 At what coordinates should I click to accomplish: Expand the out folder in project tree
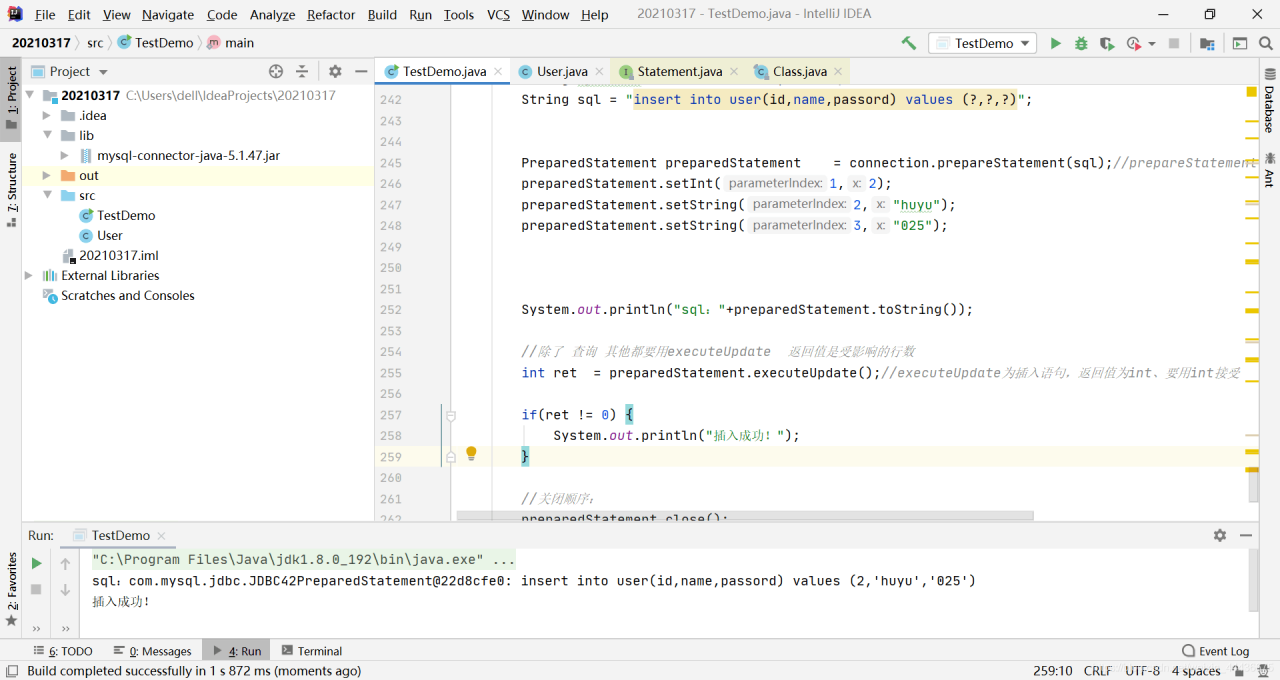tap(46, 175)
